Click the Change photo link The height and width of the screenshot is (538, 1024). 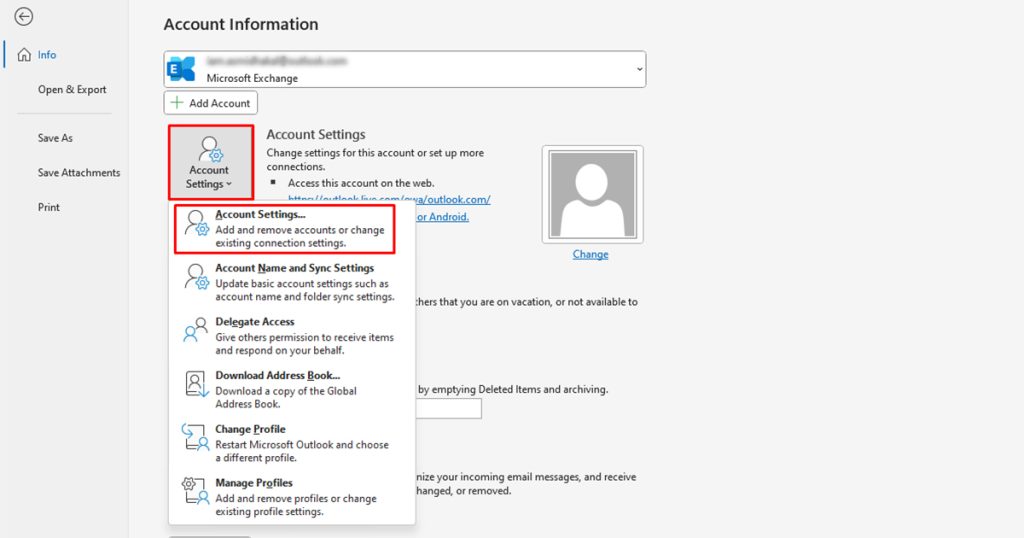coord(590,255)
